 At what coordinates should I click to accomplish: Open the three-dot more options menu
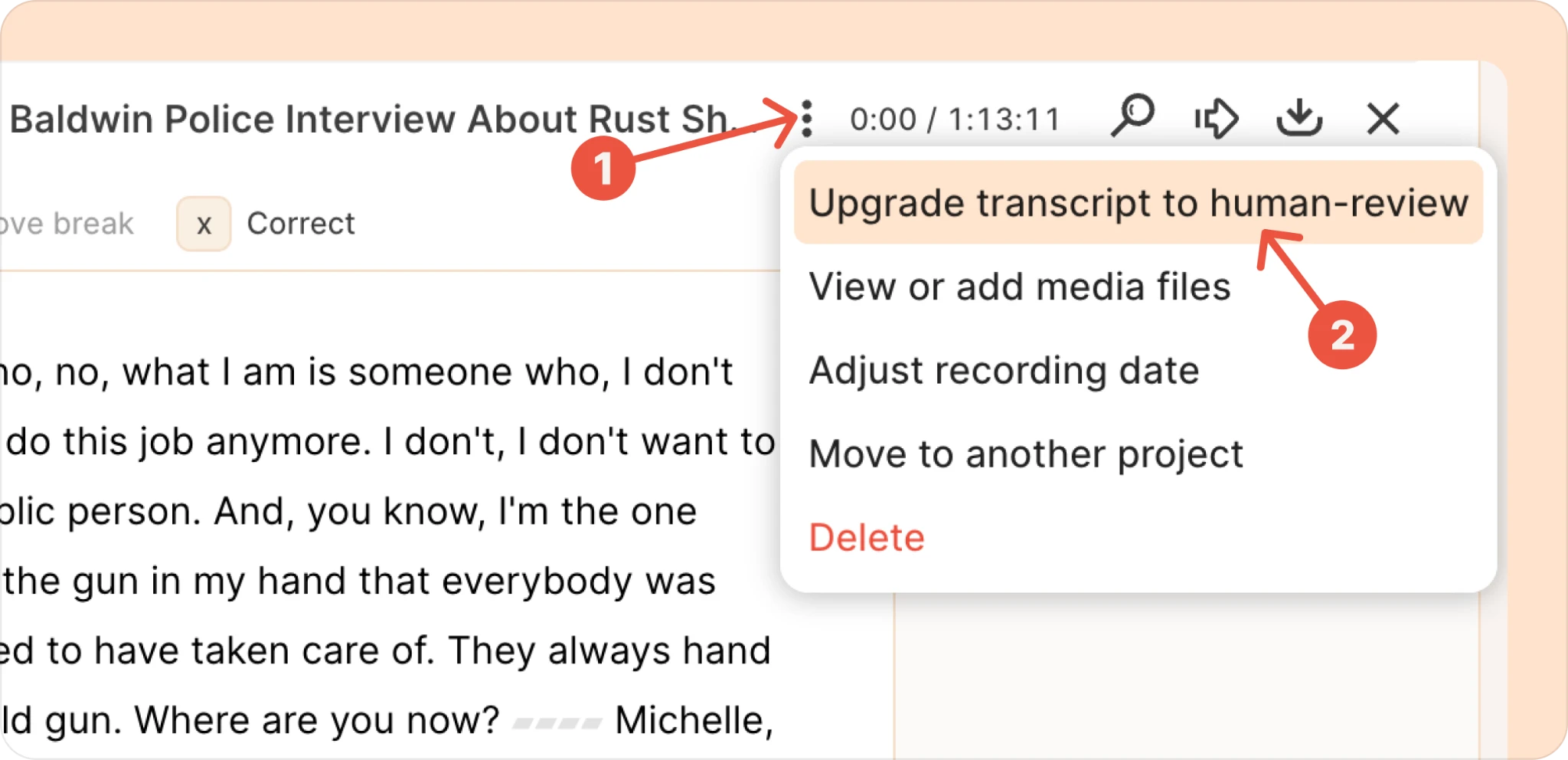(x=807, y=119)
